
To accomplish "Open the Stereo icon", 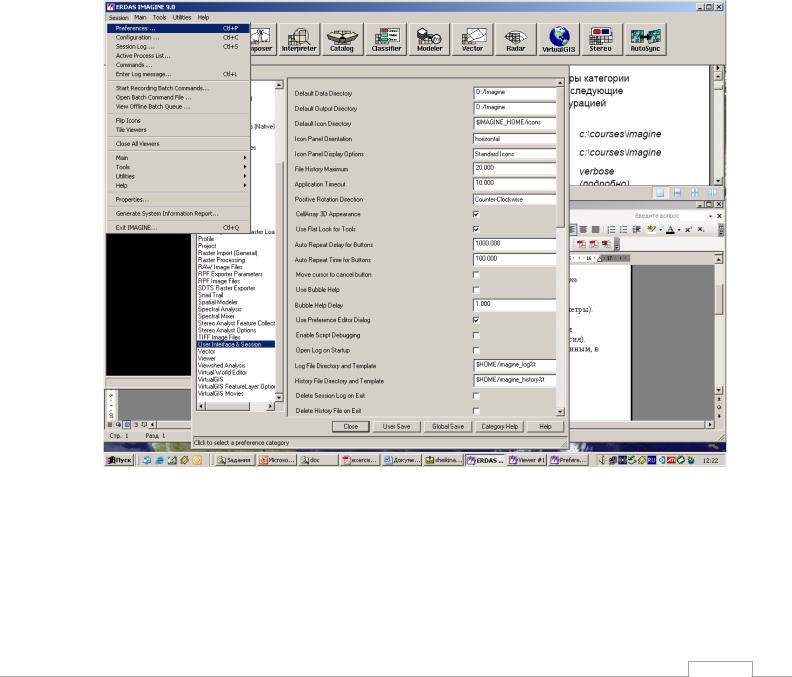I will (601, 39).
